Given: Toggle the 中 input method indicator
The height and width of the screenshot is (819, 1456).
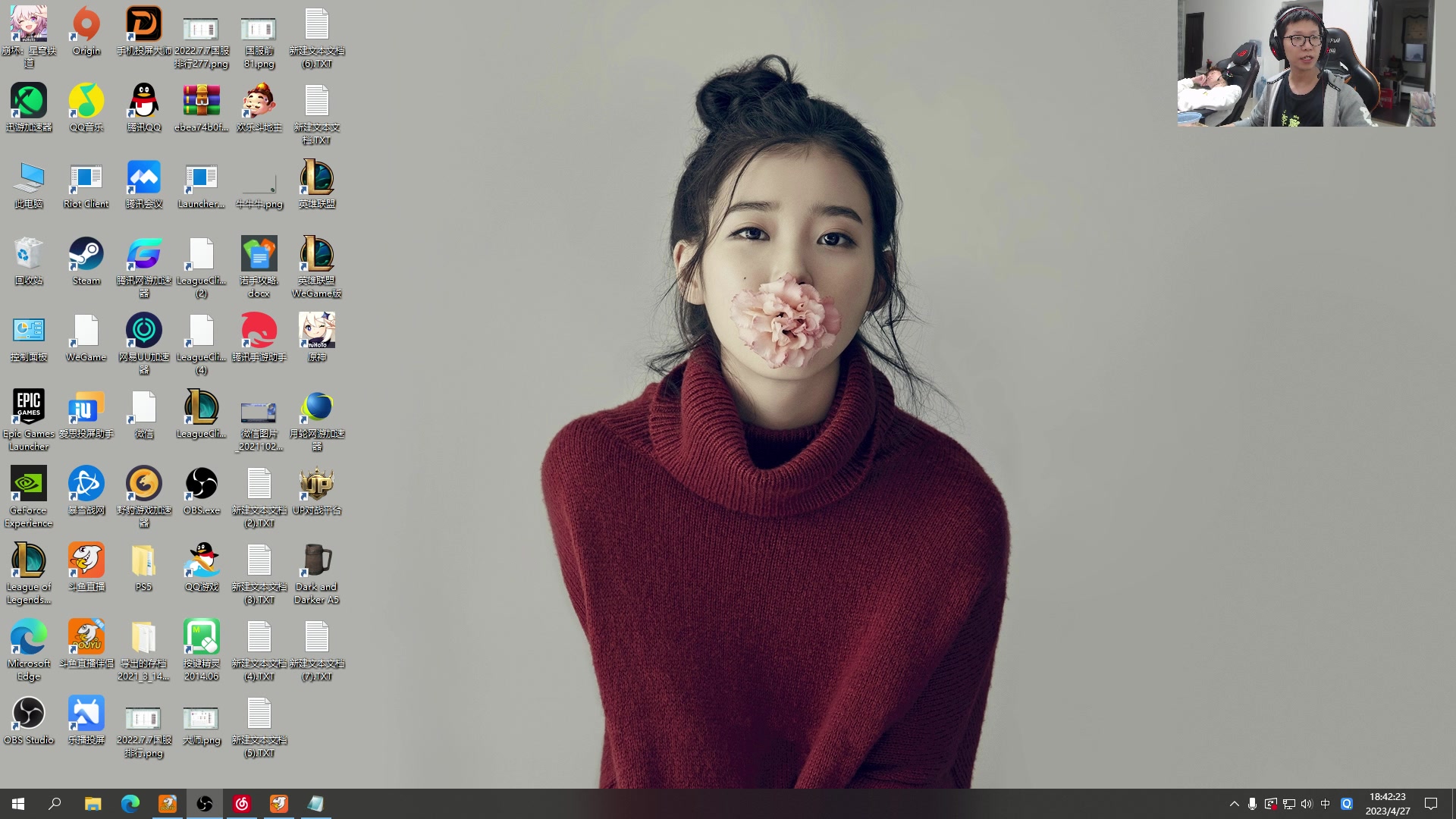Looking at the screenshot, I should point(1325,804).
